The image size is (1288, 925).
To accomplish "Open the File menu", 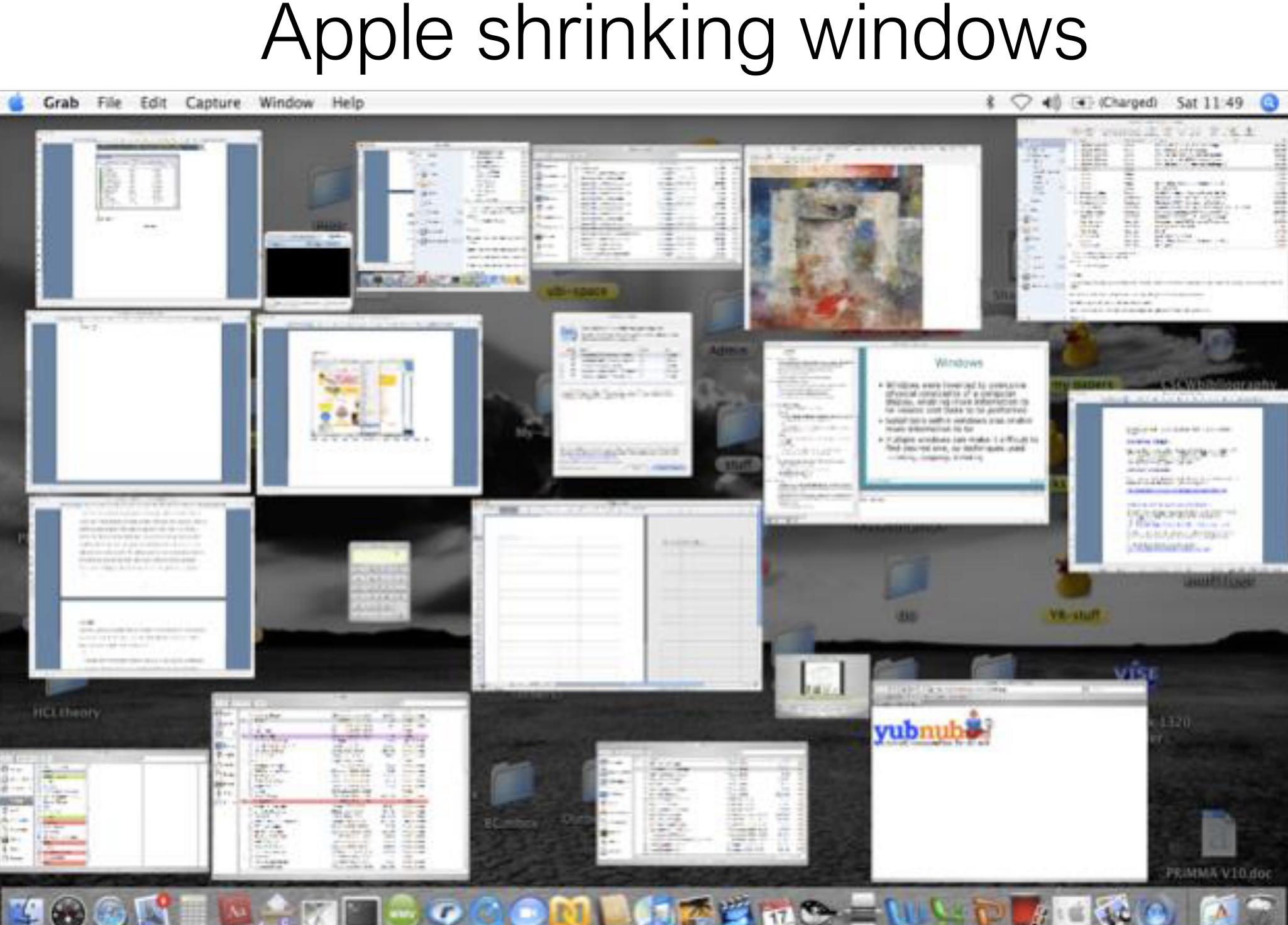I will (109, 102).
